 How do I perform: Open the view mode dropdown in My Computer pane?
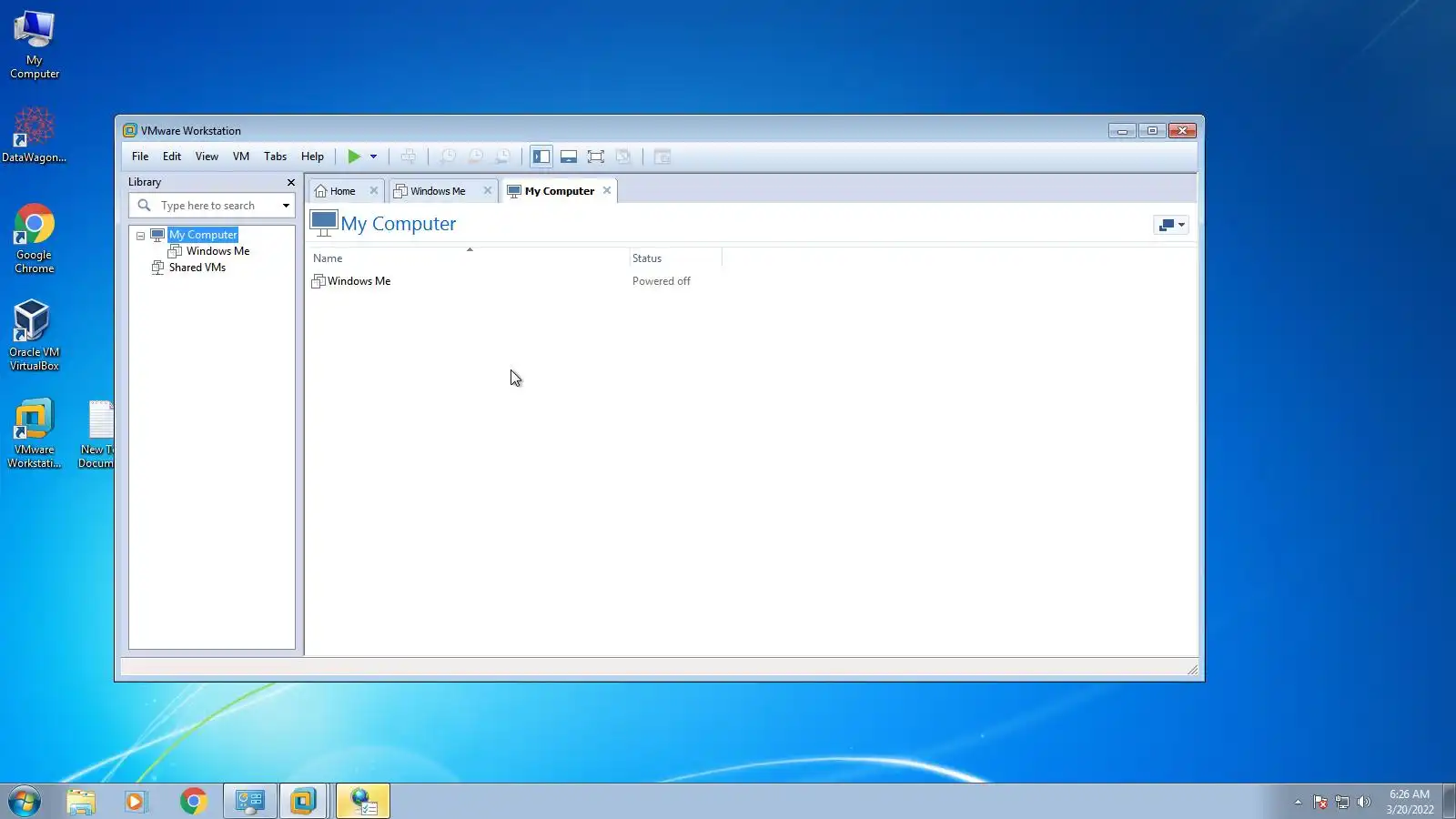tap(1171, 225)
